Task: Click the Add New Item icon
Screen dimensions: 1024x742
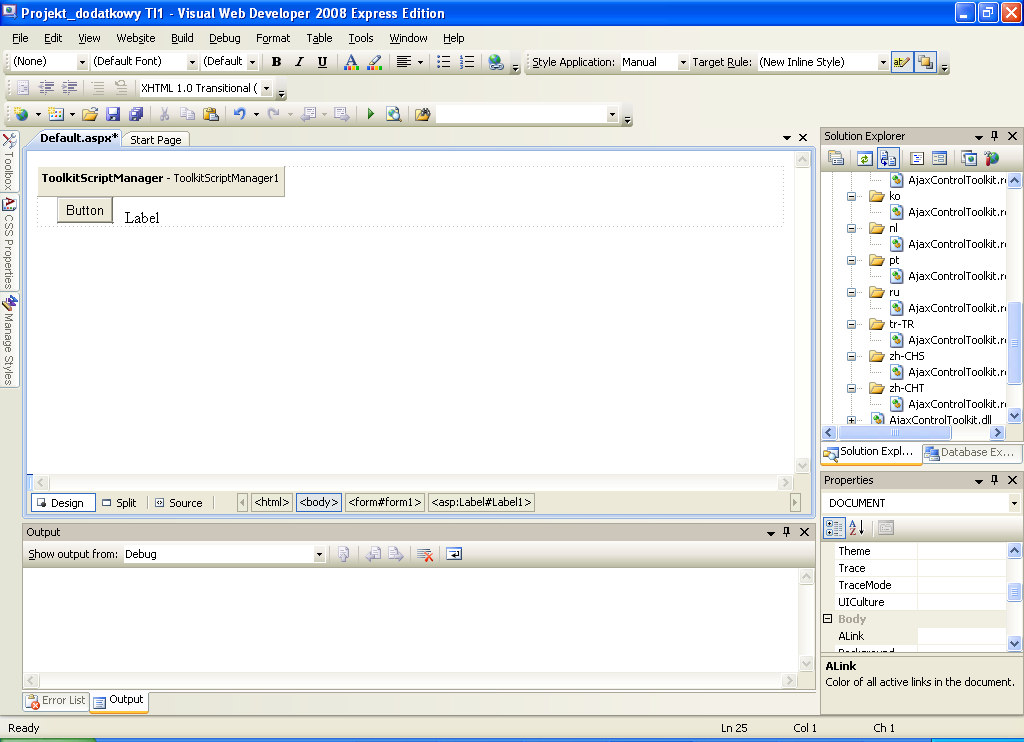Action: tap(56, 114)
